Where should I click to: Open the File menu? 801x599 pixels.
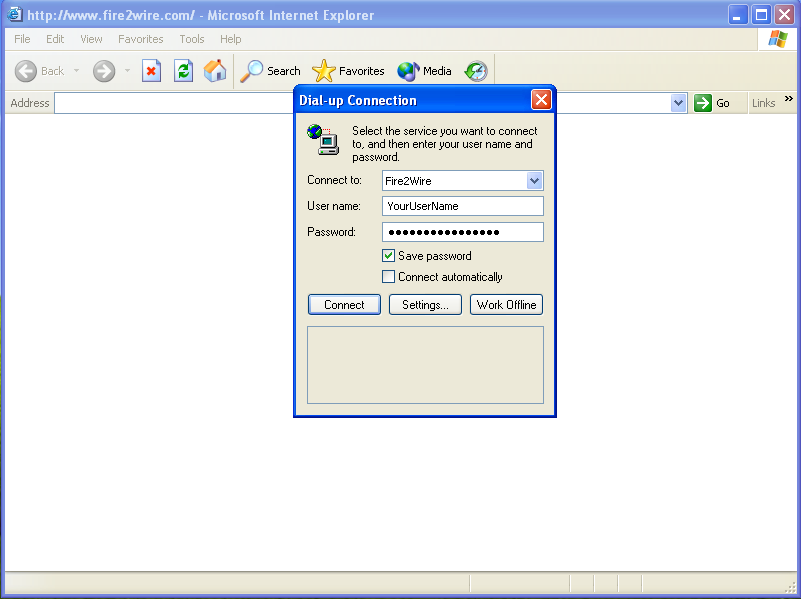tap(22, 39)
